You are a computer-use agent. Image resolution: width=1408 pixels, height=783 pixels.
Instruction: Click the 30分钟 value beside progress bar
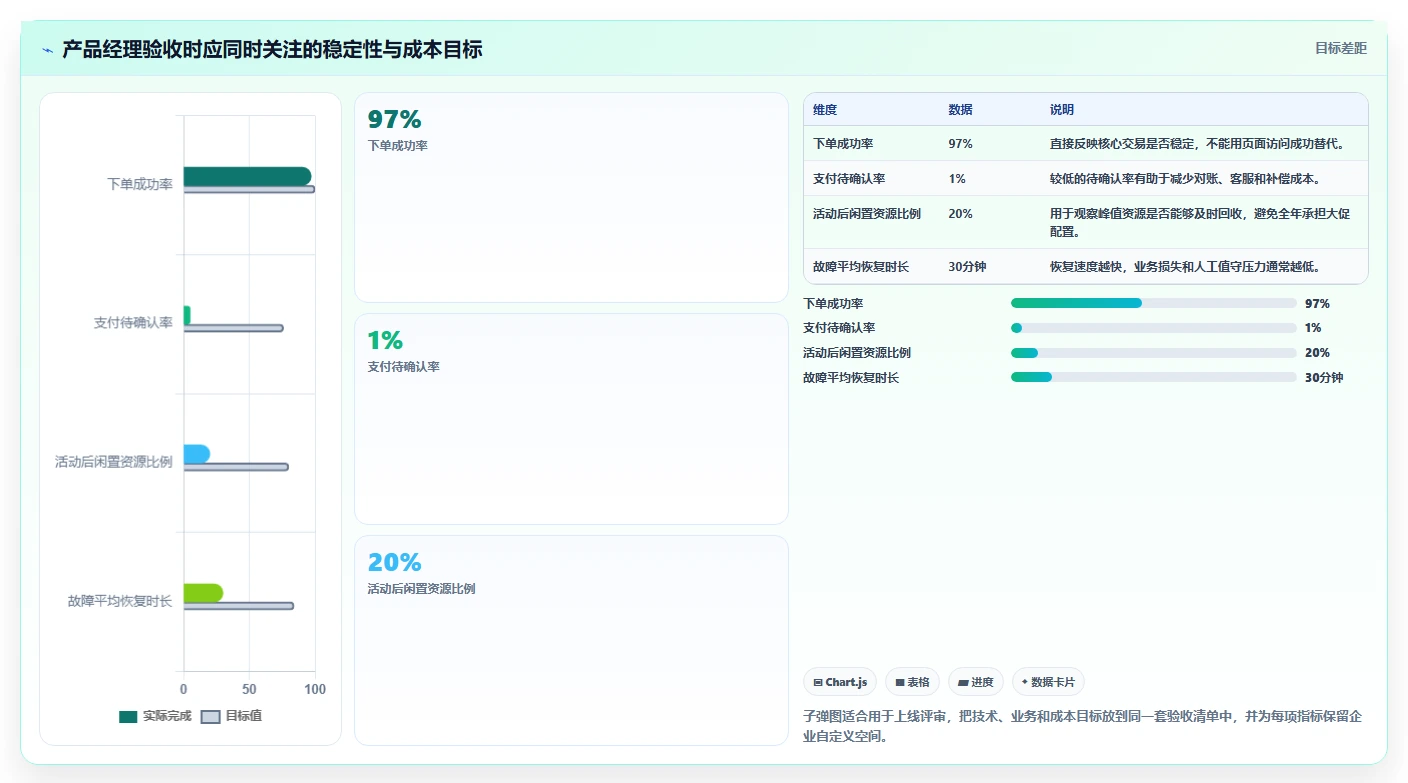pos(1324,378)
